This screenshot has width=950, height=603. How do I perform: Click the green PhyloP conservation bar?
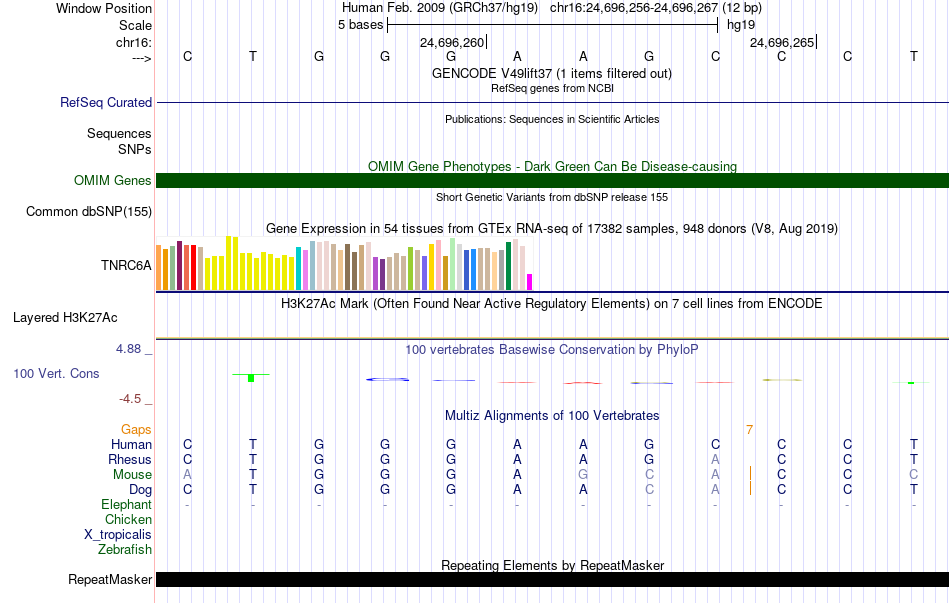pos(251,378)
